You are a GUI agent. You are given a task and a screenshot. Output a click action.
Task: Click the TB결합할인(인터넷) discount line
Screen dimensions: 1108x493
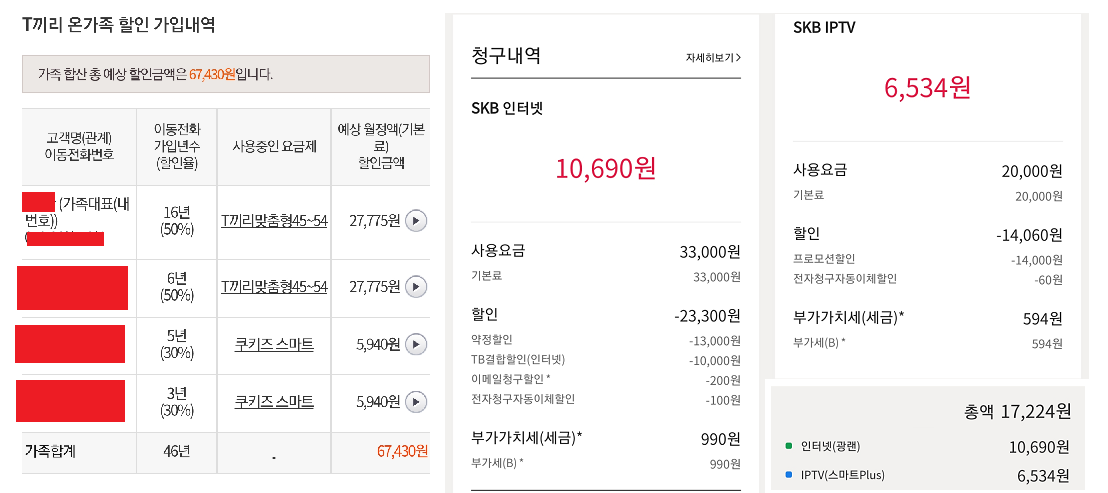(518, 359)
